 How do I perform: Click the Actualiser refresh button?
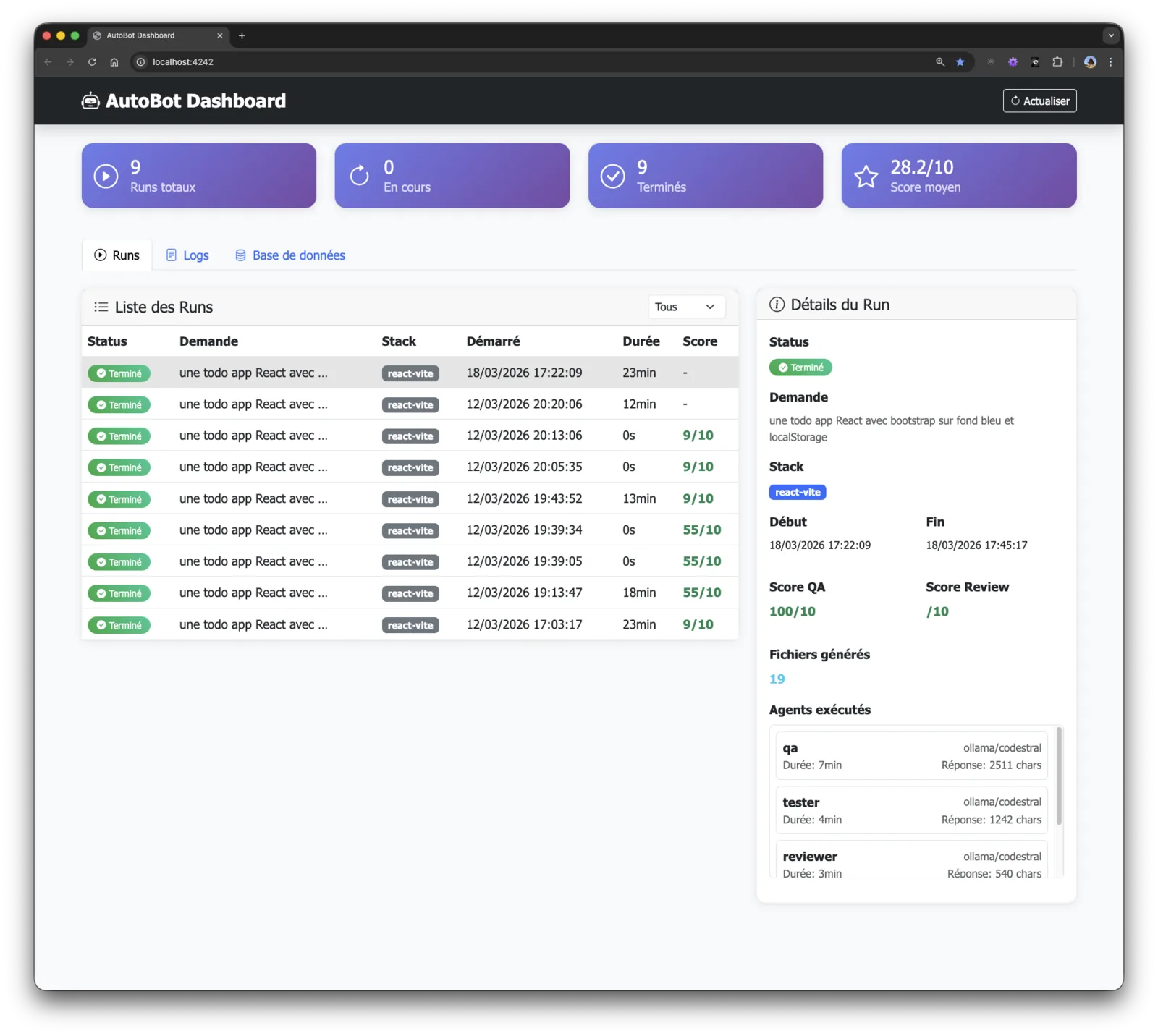tap(1039, 101)
